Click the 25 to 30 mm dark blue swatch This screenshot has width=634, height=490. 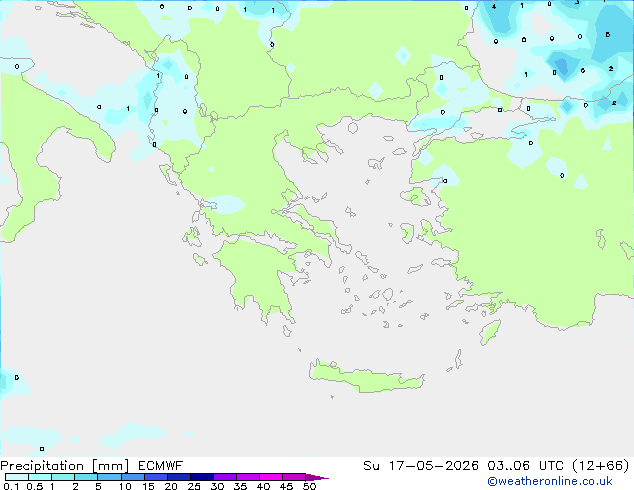pos(202,477)
